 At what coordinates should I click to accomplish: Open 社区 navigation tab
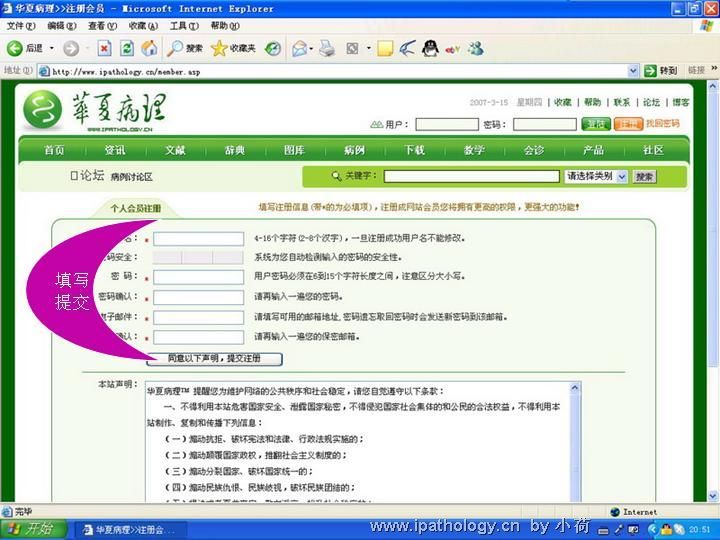coord(653,150)
